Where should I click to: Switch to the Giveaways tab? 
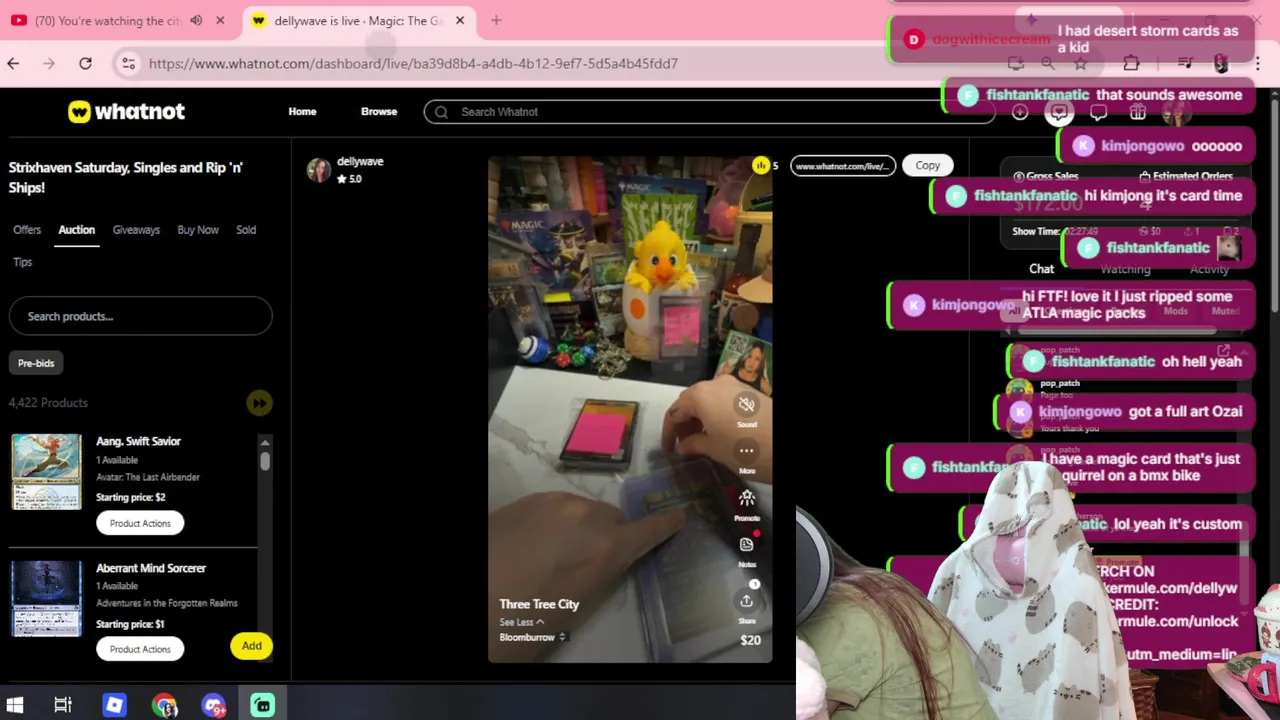point(136,230)
